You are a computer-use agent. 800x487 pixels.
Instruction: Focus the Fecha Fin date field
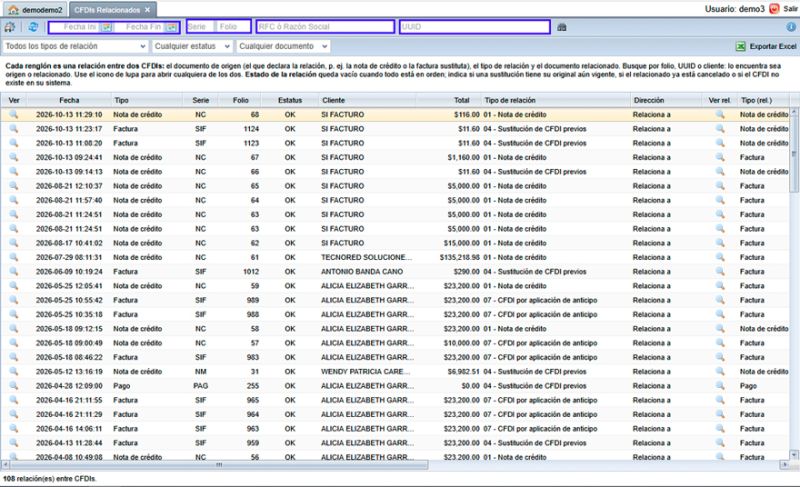140,27
